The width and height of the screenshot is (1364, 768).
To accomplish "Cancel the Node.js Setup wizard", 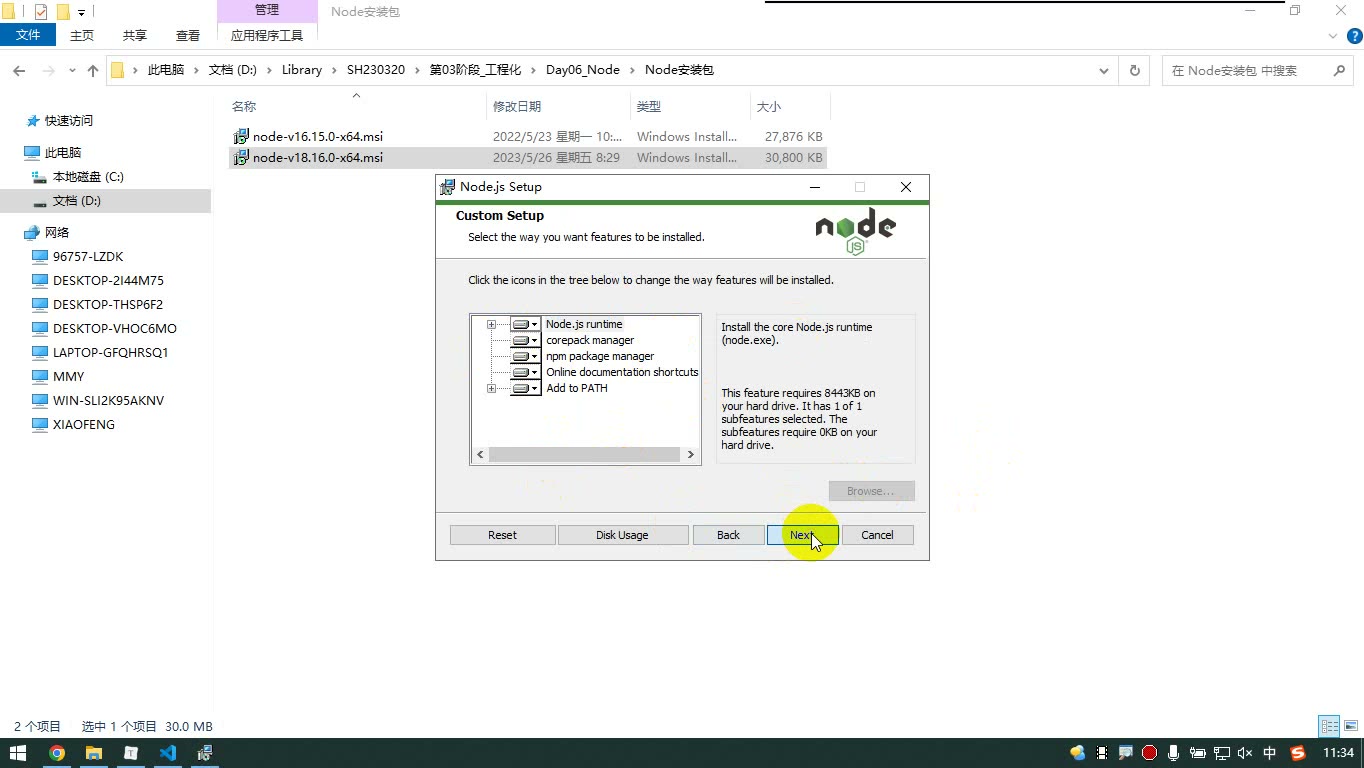I will (877, 535).
